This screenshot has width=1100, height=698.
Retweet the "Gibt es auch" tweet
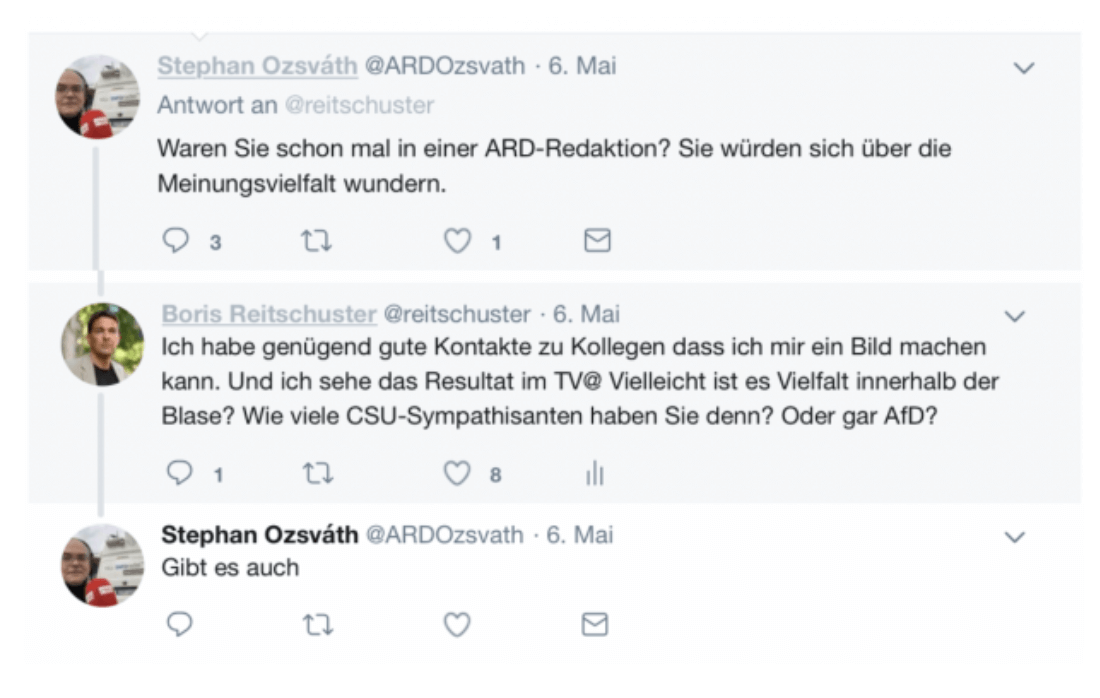317,625
